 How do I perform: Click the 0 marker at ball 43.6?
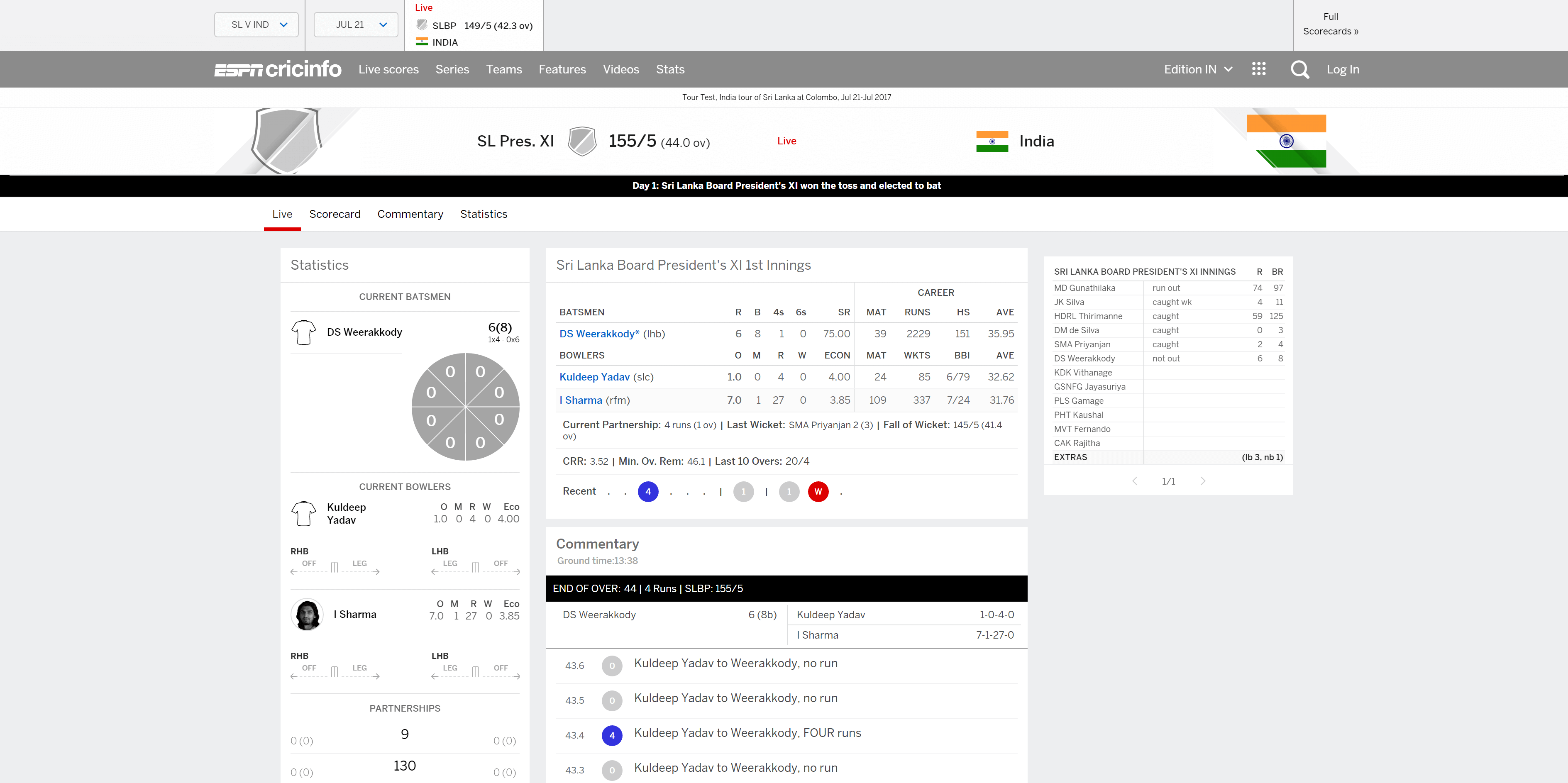coord(612,666)
